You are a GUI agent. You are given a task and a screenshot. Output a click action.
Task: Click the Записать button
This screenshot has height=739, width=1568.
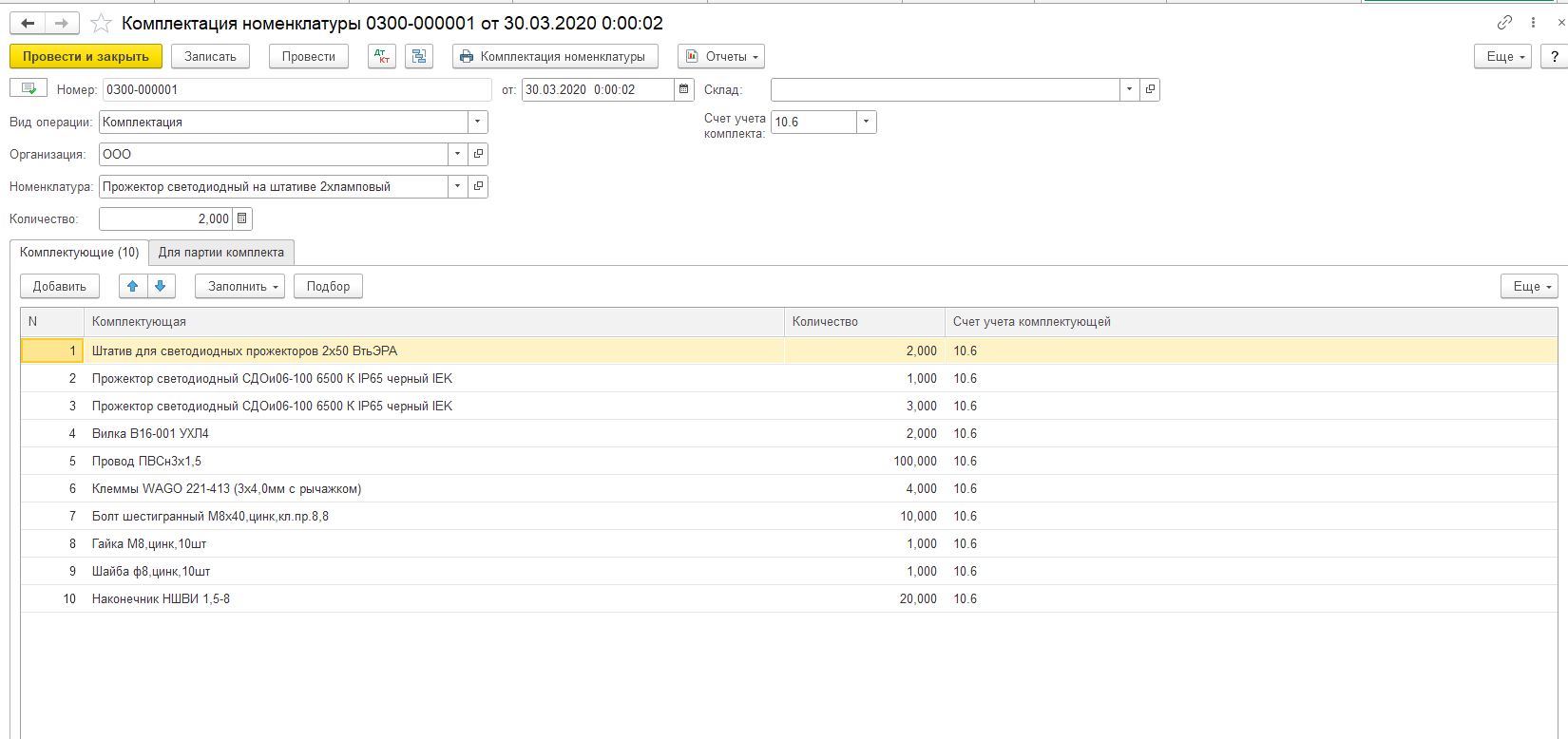point(210,57)
